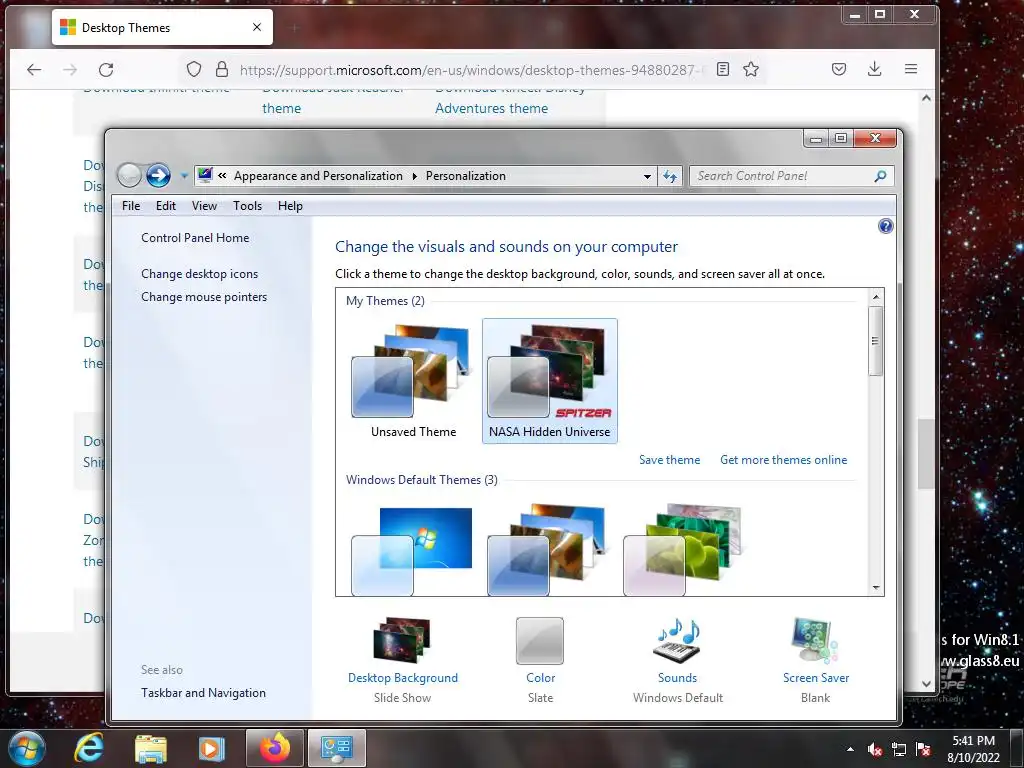The image size is (1024, 768).
Task: Click the search magnifier icon in Control Panel
Action: [x=880, y=176]
